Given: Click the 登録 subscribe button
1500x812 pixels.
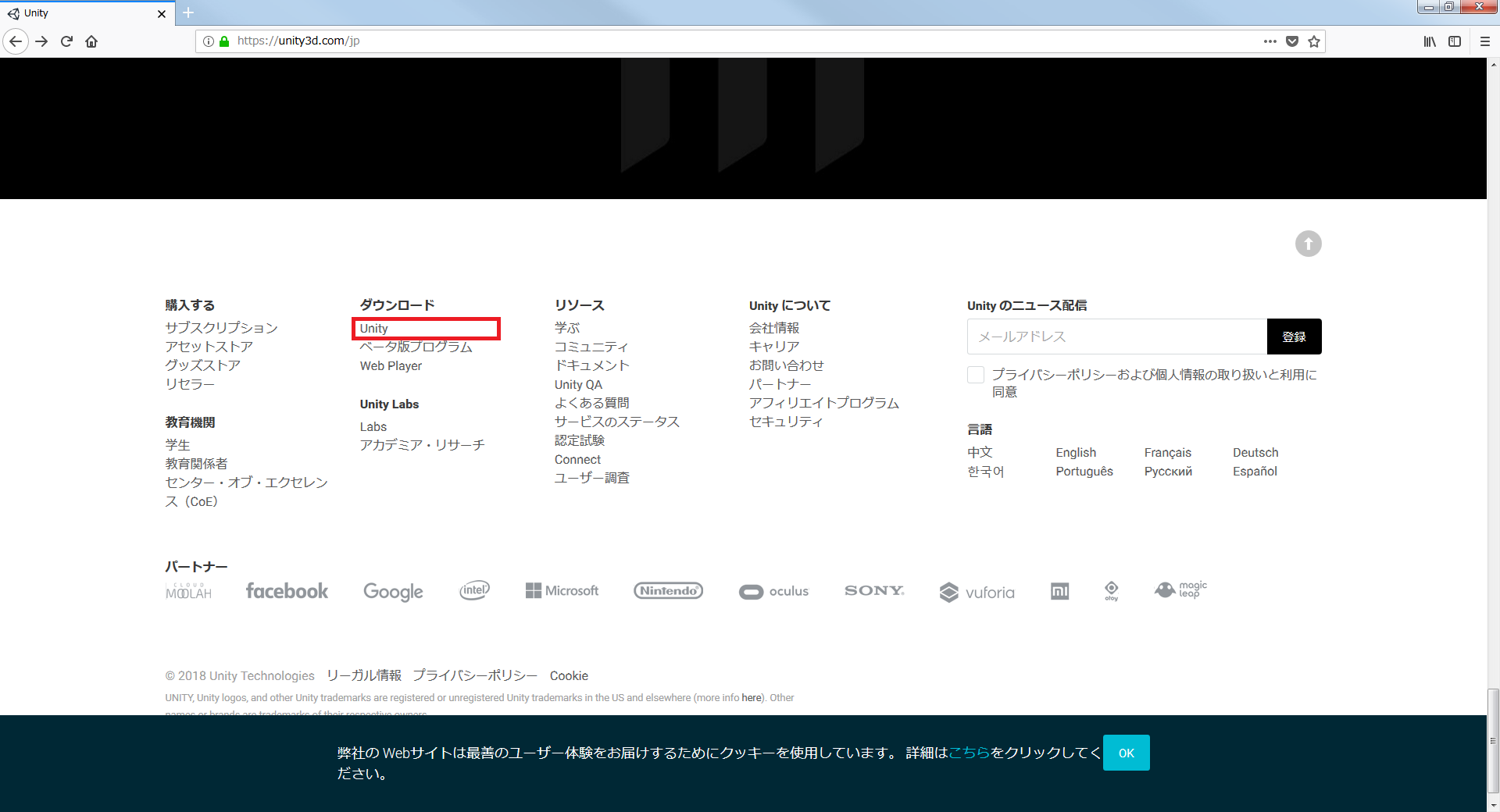Looking at the screenshot, I should [1295, 337].
